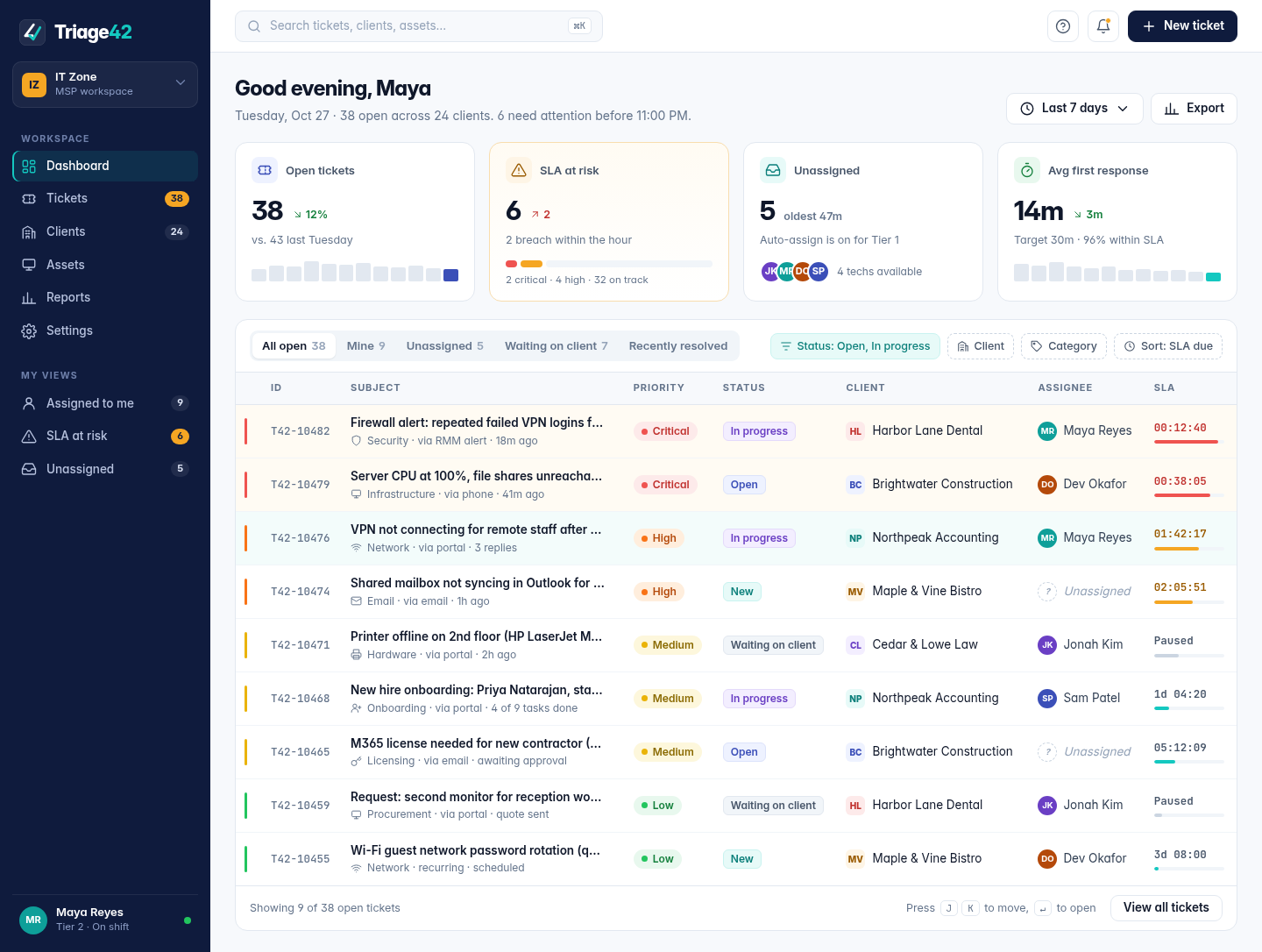Open Clients in the sidebar
1262x952 pixels.
[105, 232]
